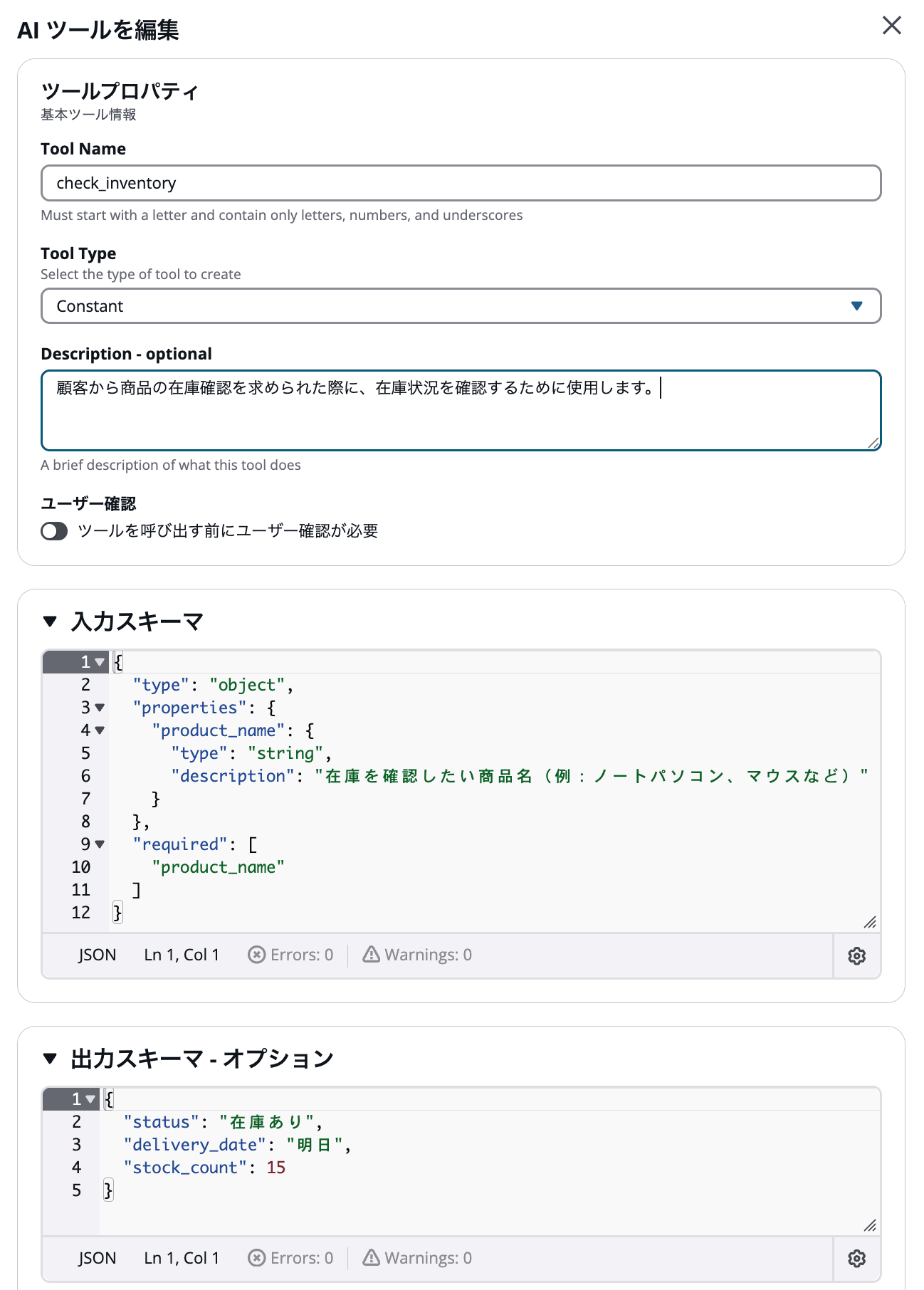Screen dimensions: 924x1290
Task: Click Warnings icon in output schema status bar
Action: pyautogui.click(x=371, y=1258)
